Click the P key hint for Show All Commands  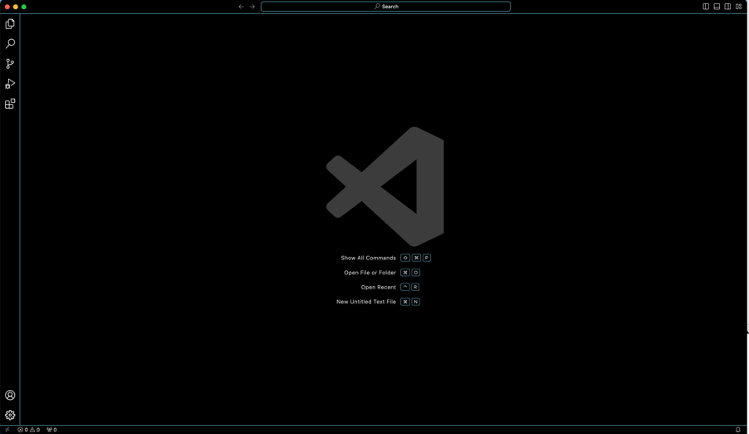(427, 258)
